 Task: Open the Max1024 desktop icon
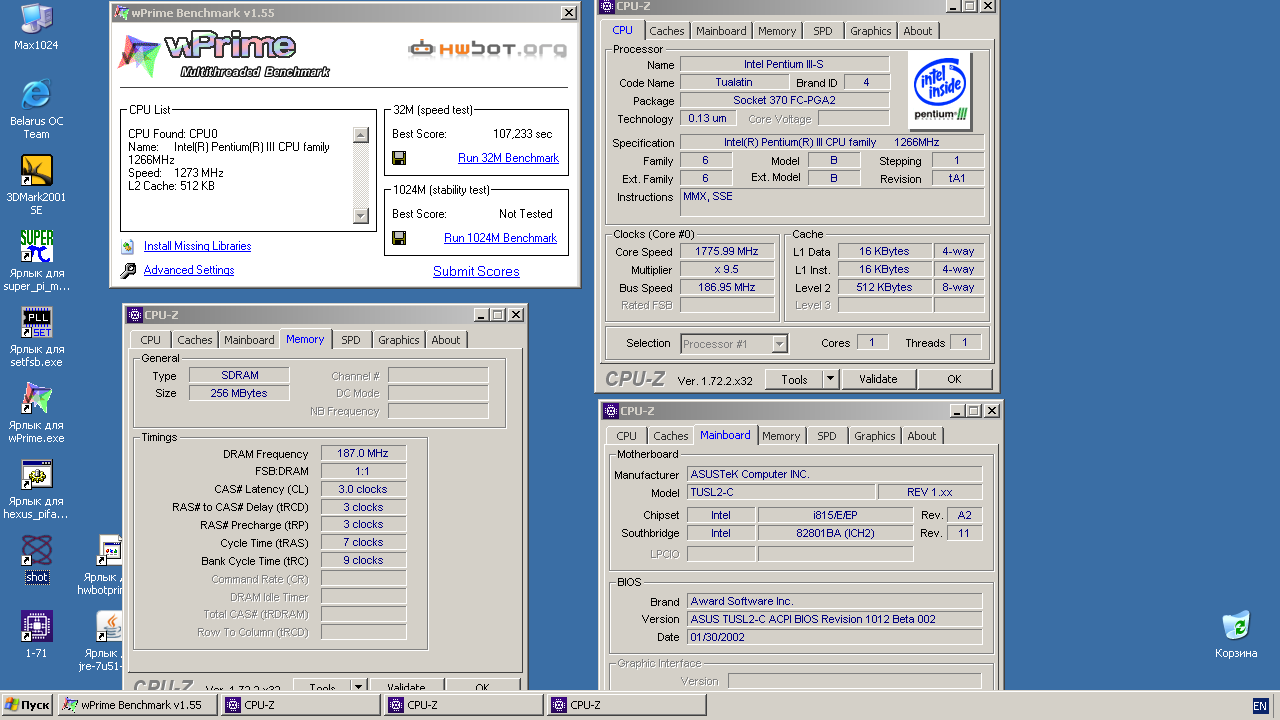pos(36,18)
